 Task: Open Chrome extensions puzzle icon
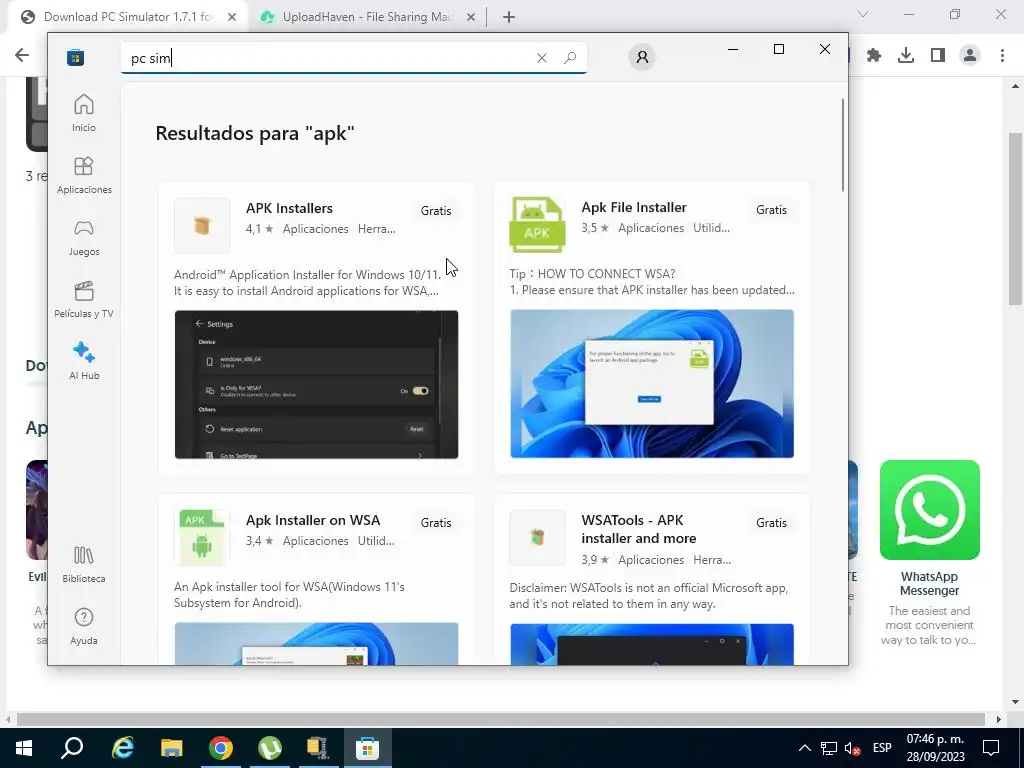[x=874, y=56]
